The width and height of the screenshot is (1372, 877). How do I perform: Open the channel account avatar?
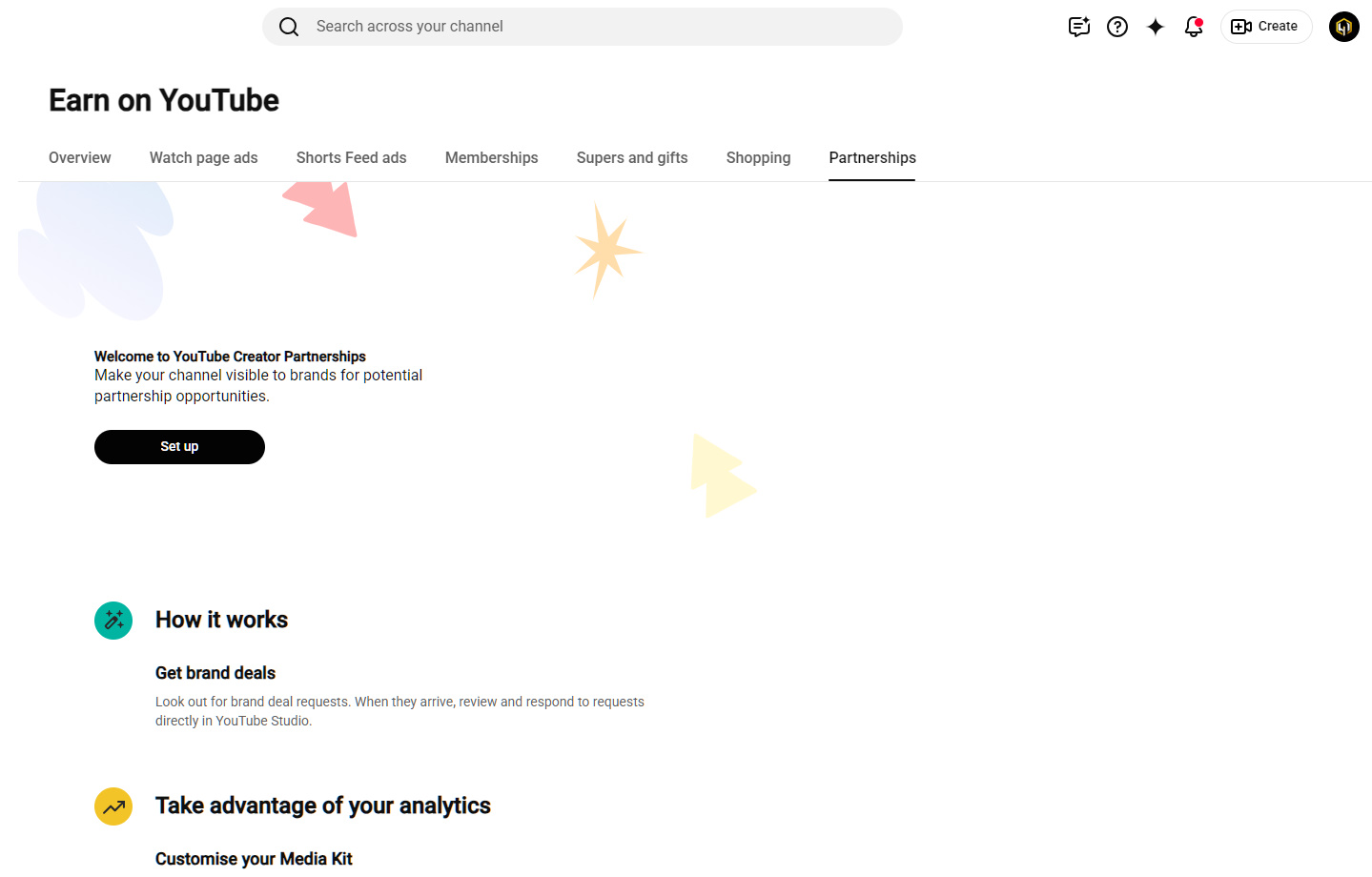pyautogui.click(x=1344, y=27)
